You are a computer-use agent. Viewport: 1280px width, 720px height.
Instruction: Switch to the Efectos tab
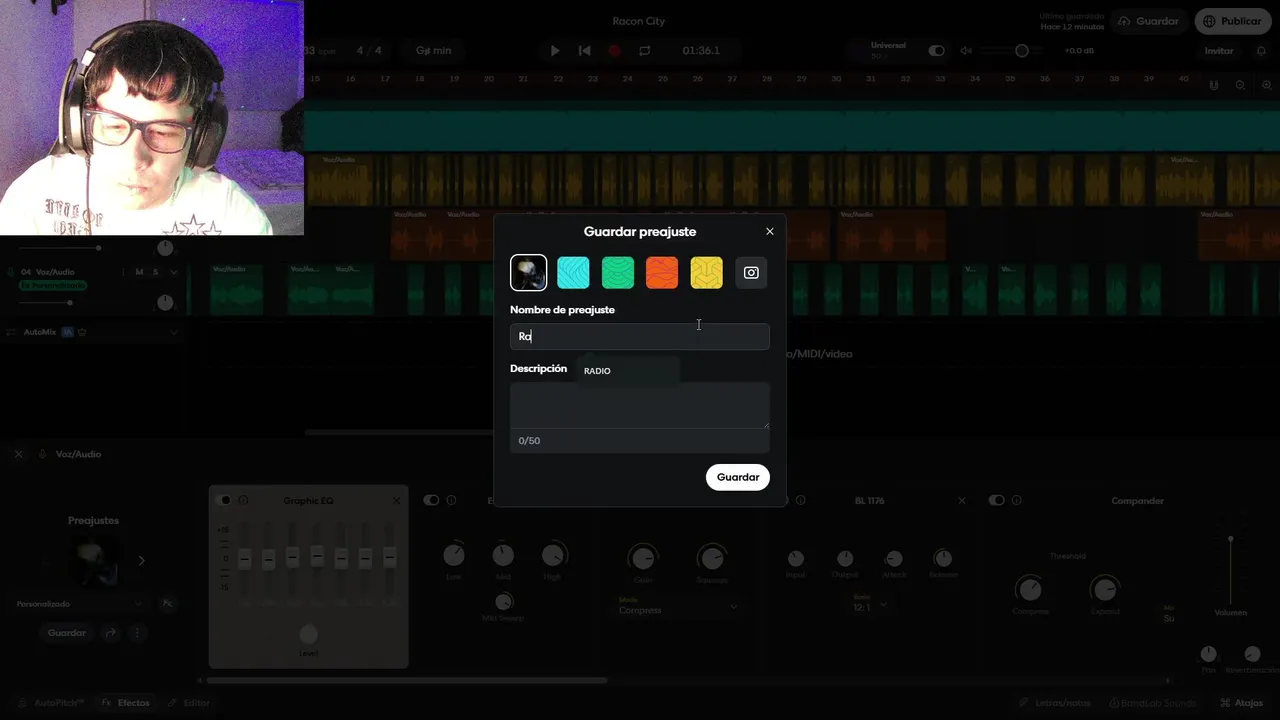tap(126, 703)
